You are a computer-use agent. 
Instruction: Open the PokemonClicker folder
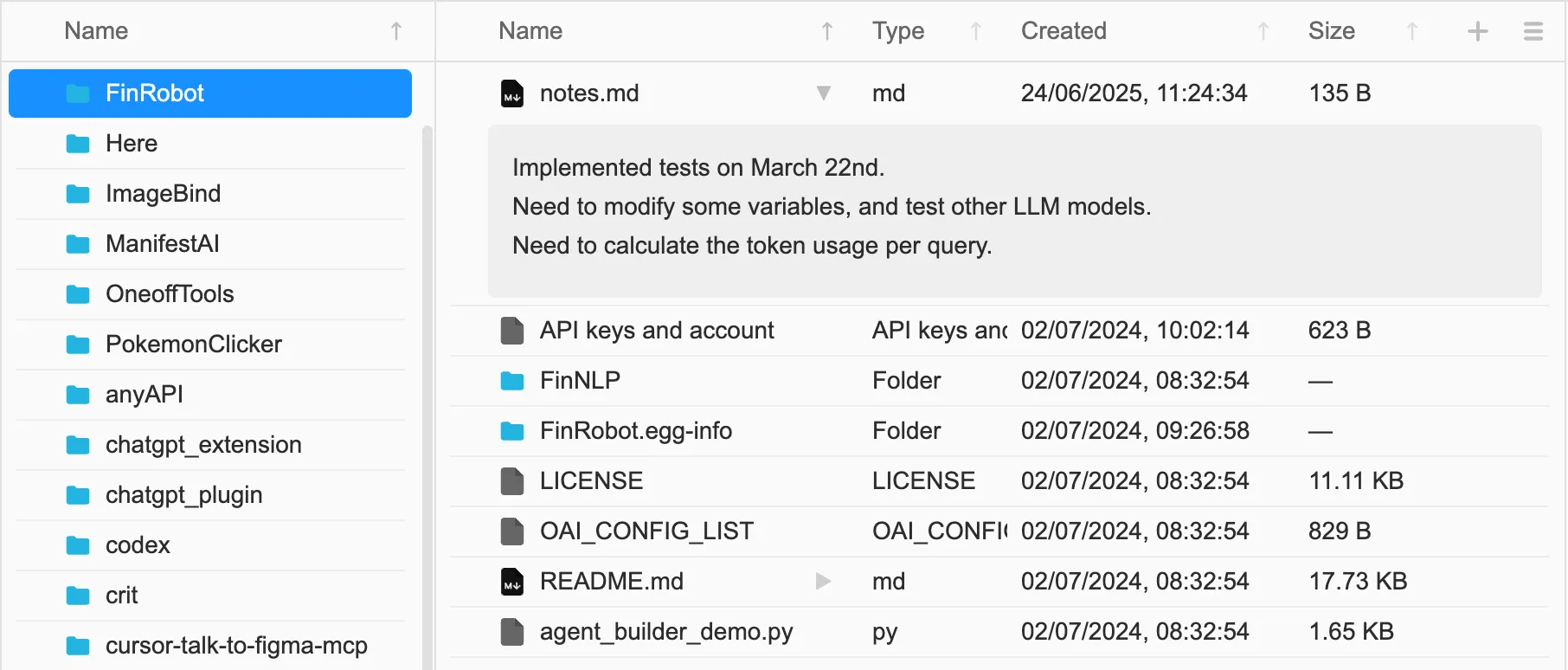193,345
